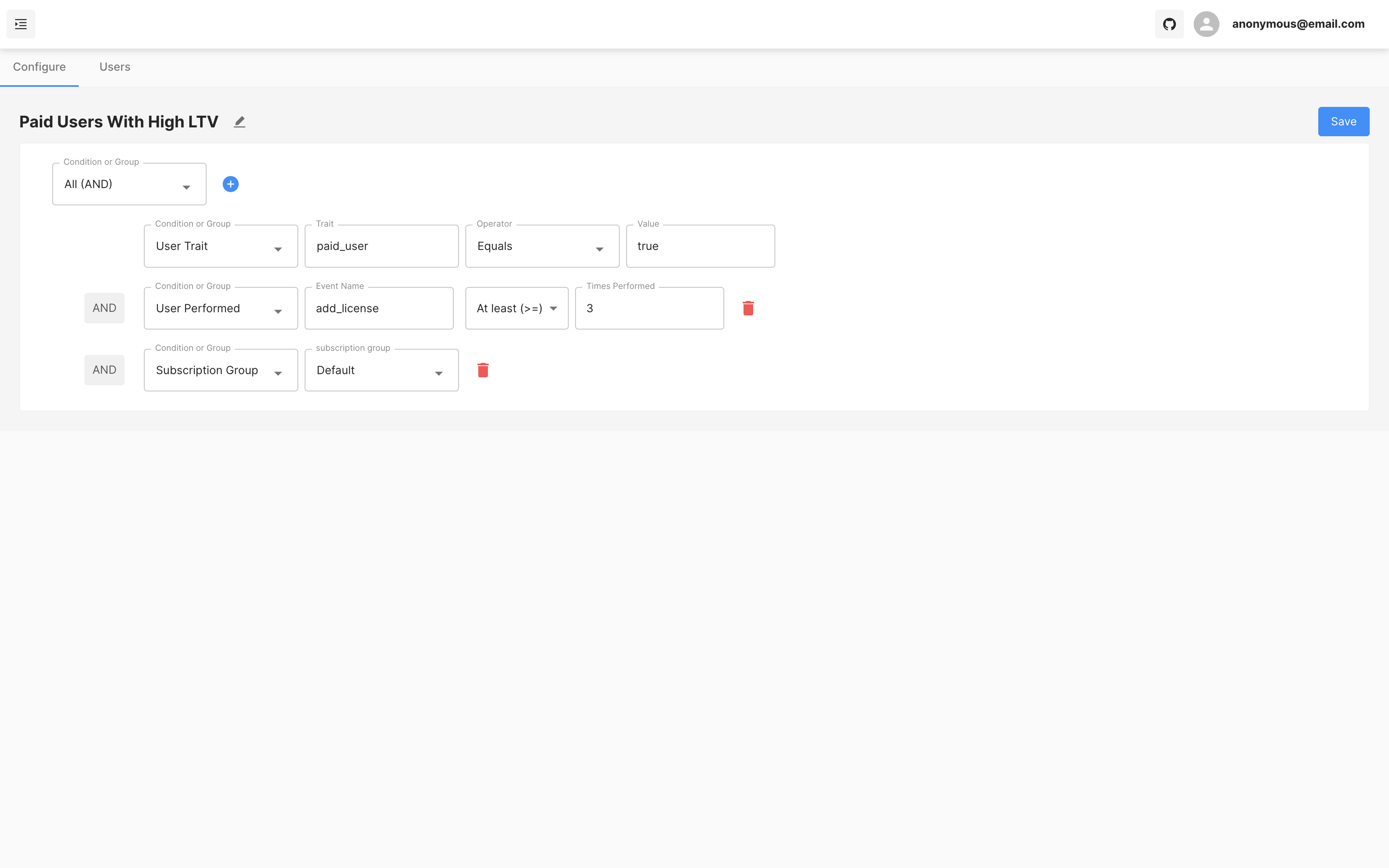
Task: Delete the add_license condition row
Action: click(748, 308)
